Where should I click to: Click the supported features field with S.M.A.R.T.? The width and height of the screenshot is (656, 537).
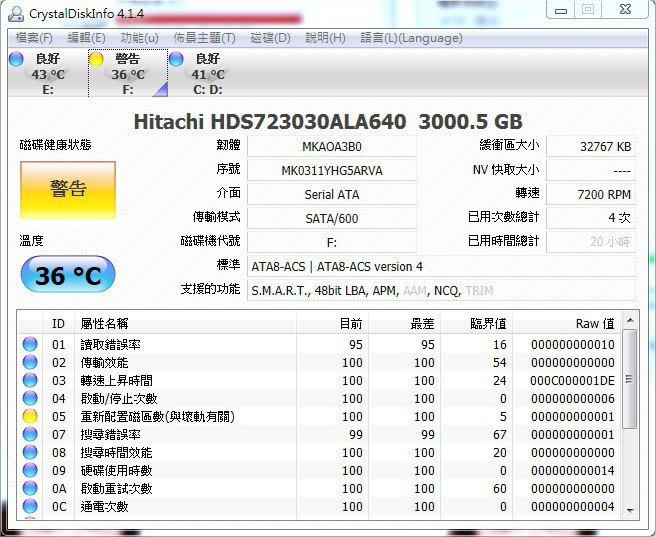point(441,290)
